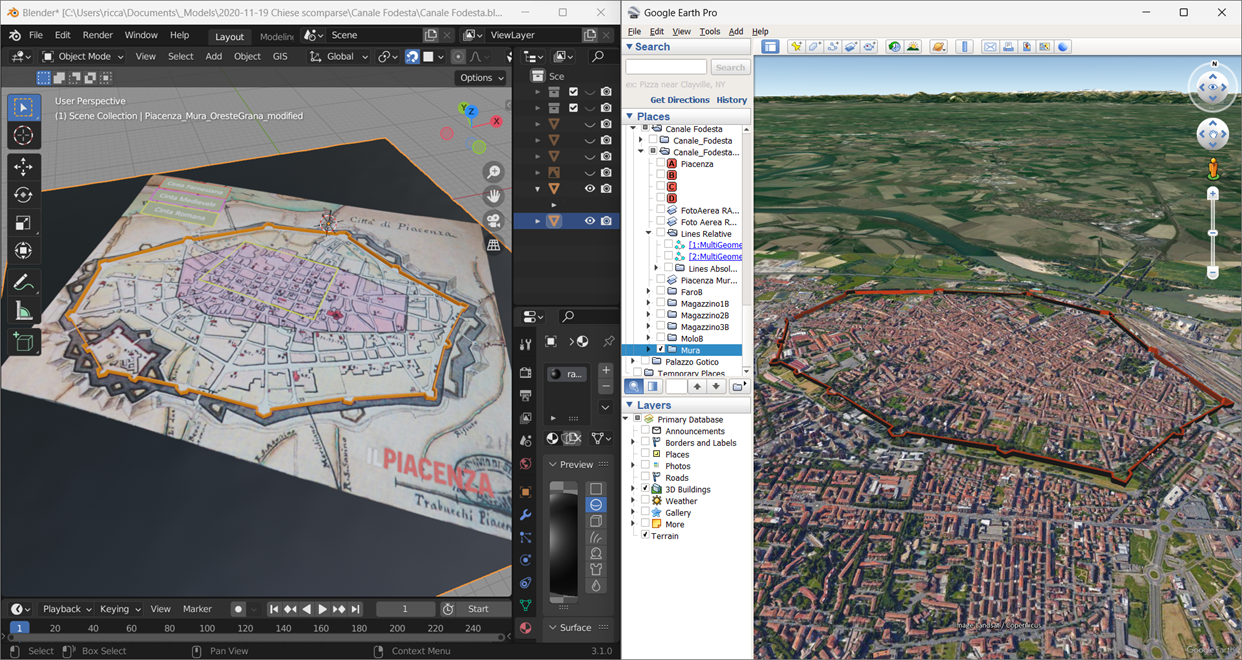
Task: Click the current frame field showing 1
Action: click(405, 609)
